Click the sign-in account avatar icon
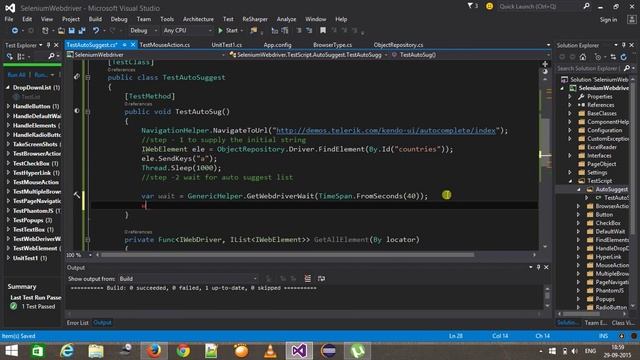This screenshot has width=640, height=360. [x=631, y=19]
